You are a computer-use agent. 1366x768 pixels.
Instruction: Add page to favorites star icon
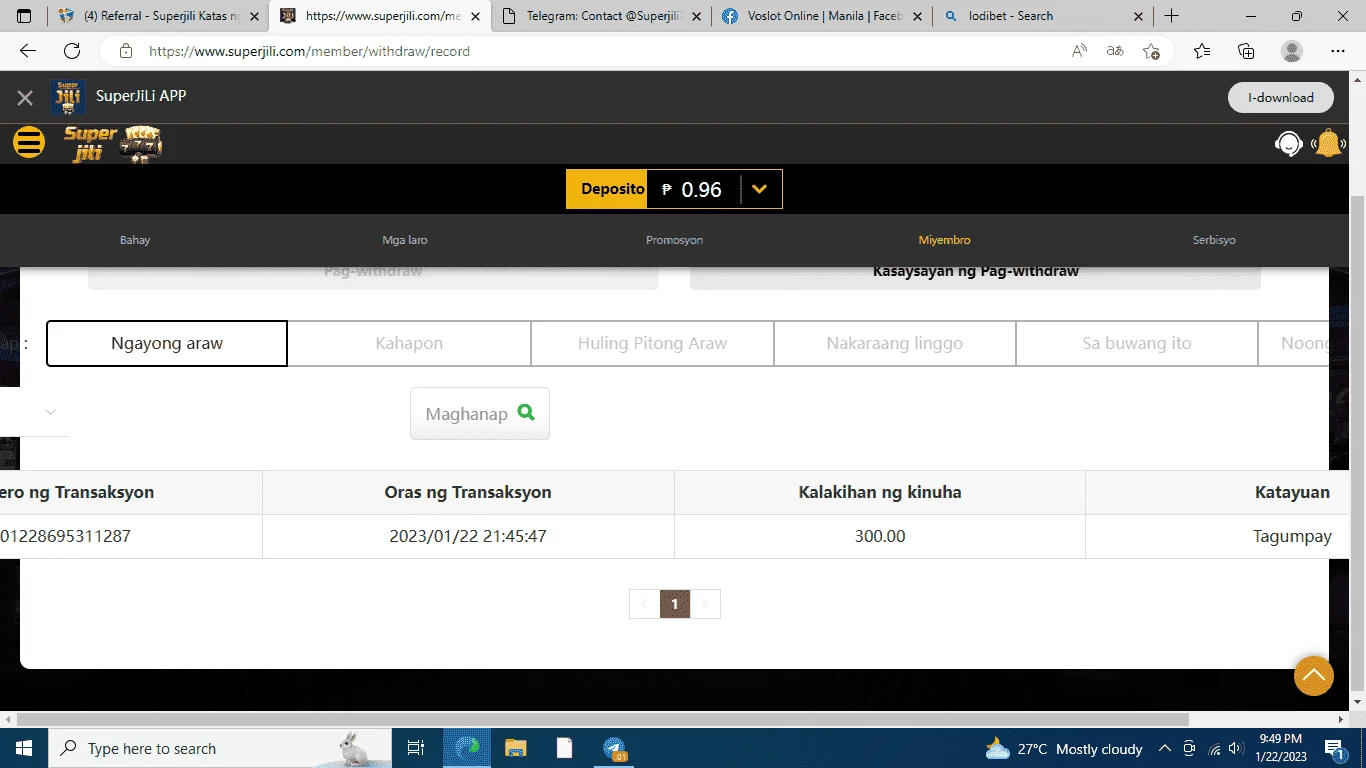click(1151, 51)
